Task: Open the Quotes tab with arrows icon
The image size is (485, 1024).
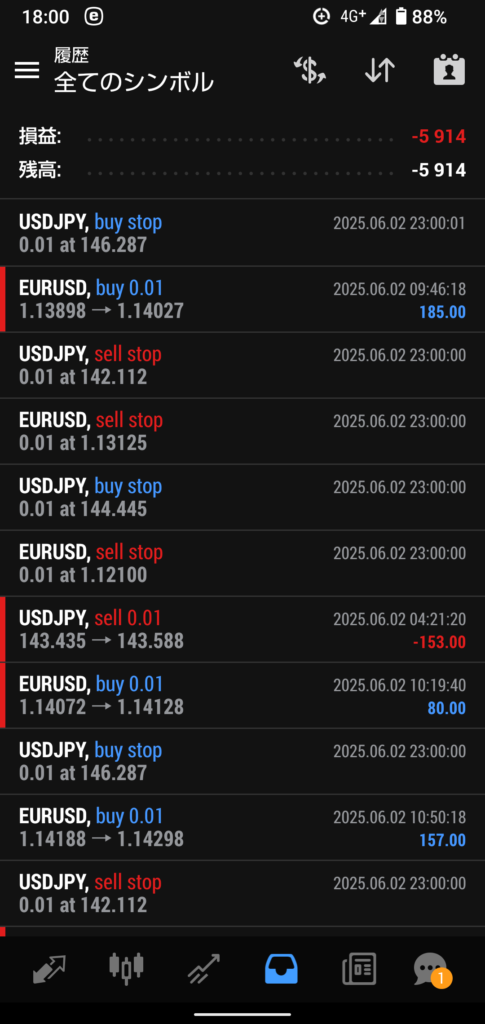Action: [x=50, y=968]
